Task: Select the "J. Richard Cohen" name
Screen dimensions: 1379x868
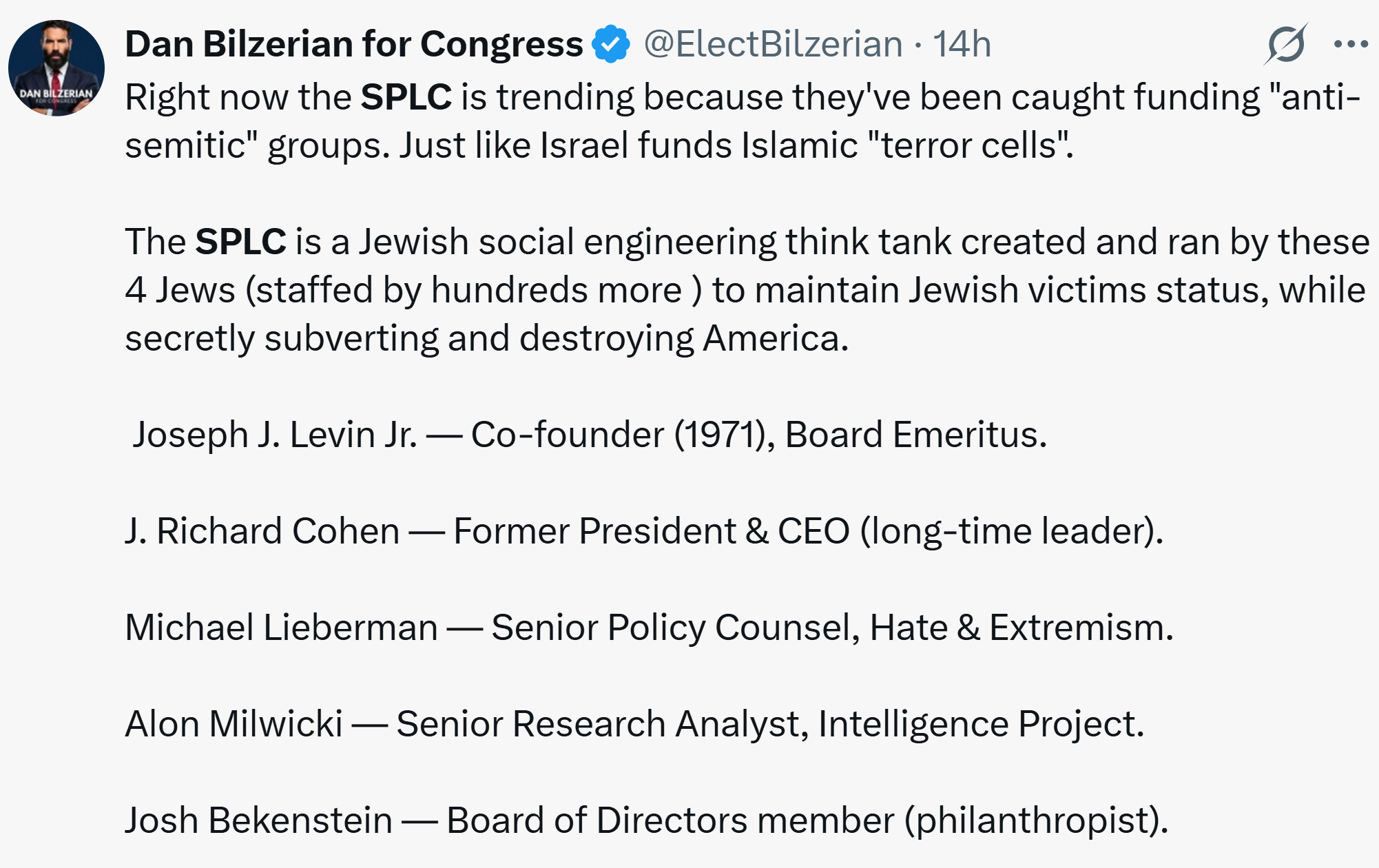Action: point(262,531)
